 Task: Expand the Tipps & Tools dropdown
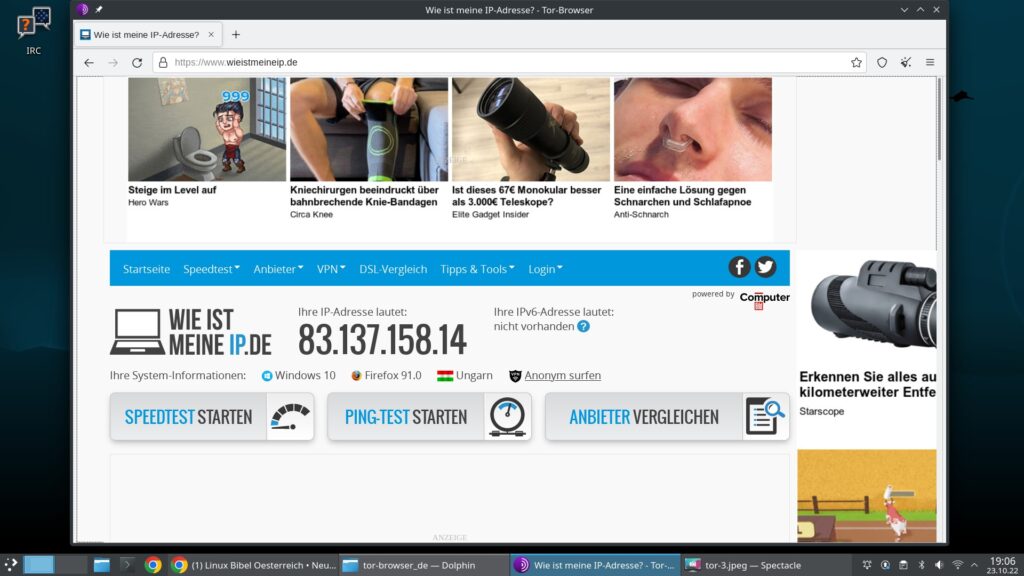click(x=477, y=269)
